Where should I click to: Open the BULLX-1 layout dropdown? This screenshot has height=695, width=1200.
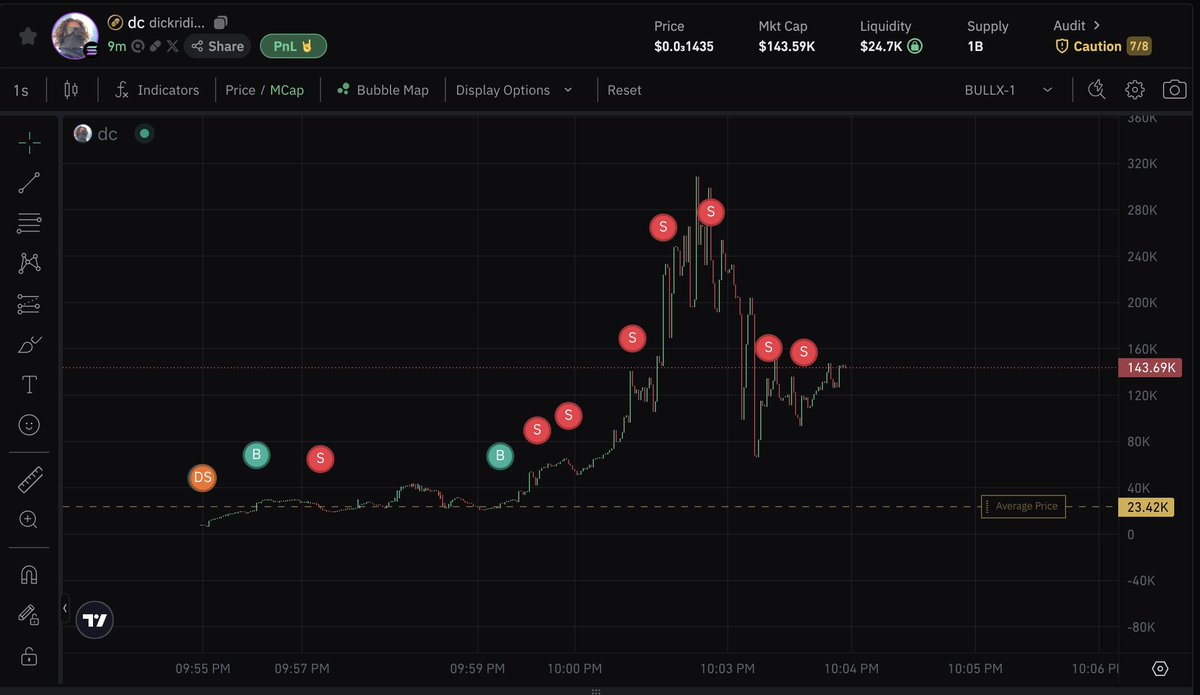point(1008,90)
